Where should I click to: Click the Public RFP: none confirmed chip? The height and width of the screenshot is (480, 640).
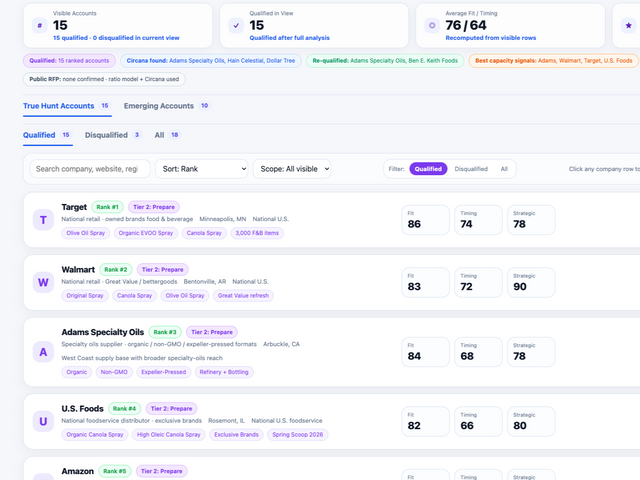point(104,79)
